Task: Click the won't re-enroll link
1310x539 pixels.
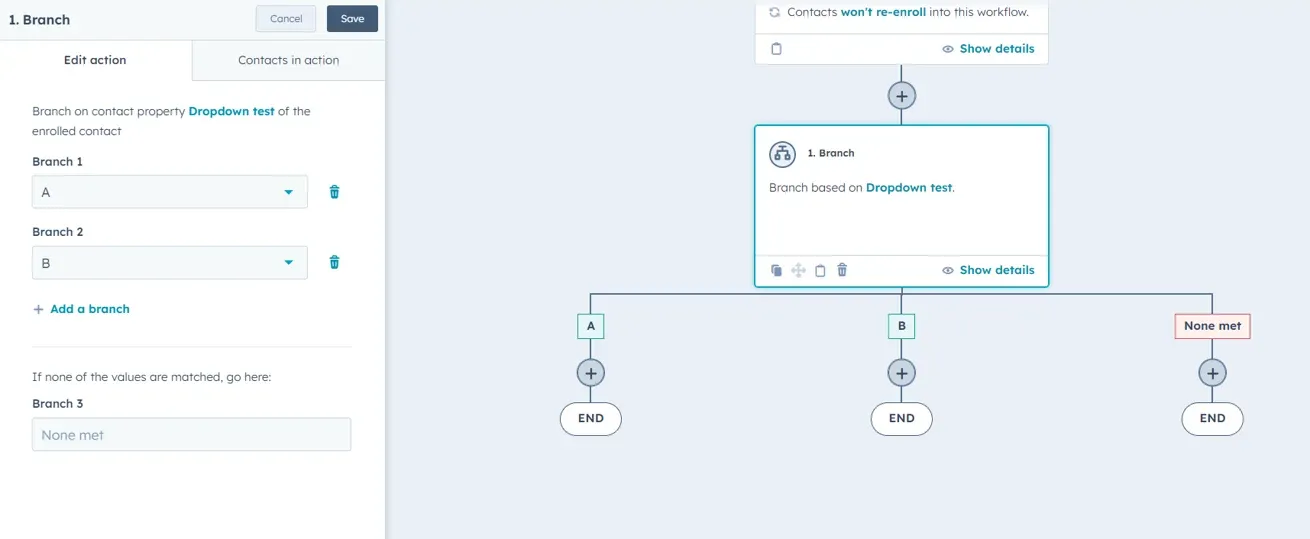Action: (883, 12)
